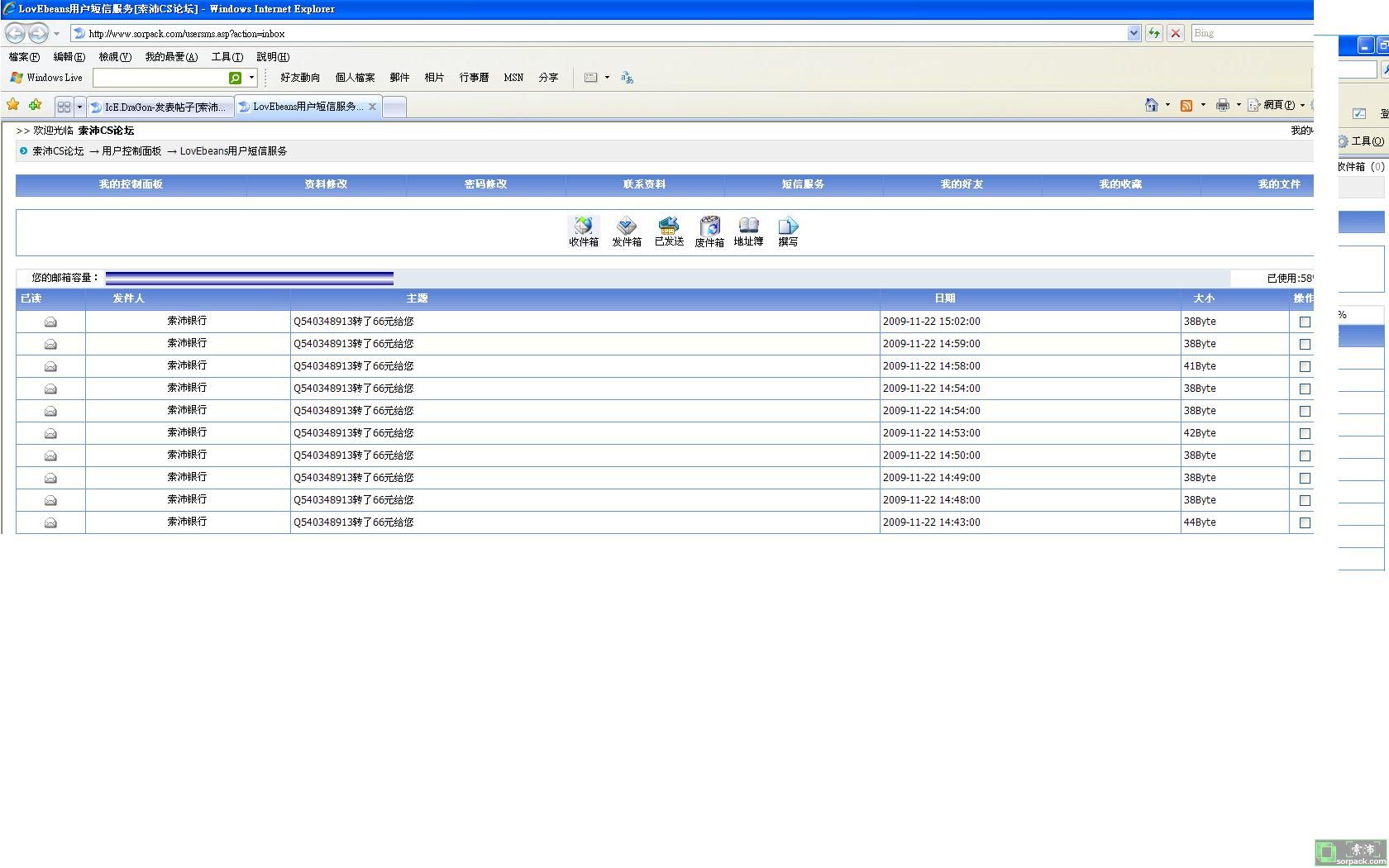Click the mailbox capacity usage bar
1389x868 pixels.
coord(249,278)
